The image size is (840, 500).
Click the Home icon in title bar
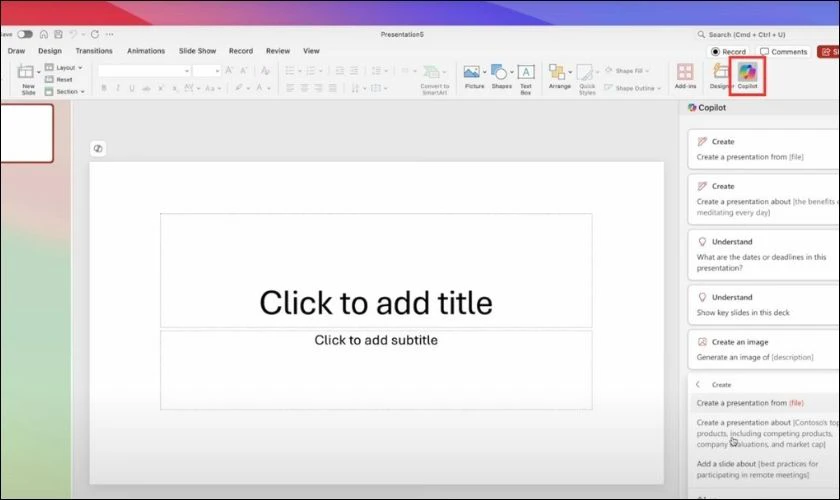click(43, 34)
